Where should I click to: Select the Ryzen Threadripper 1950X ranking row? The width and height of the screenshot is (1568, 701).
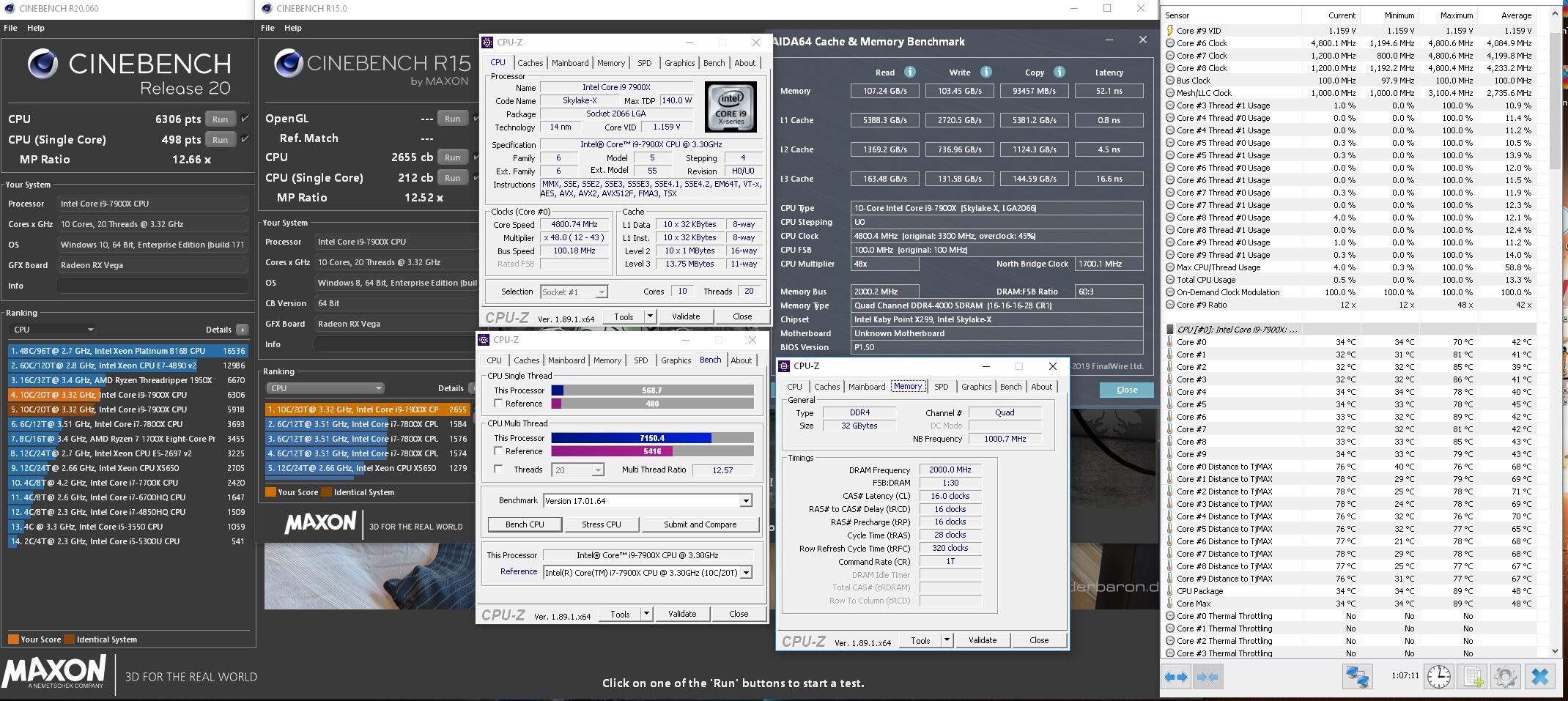coord(127,380)
